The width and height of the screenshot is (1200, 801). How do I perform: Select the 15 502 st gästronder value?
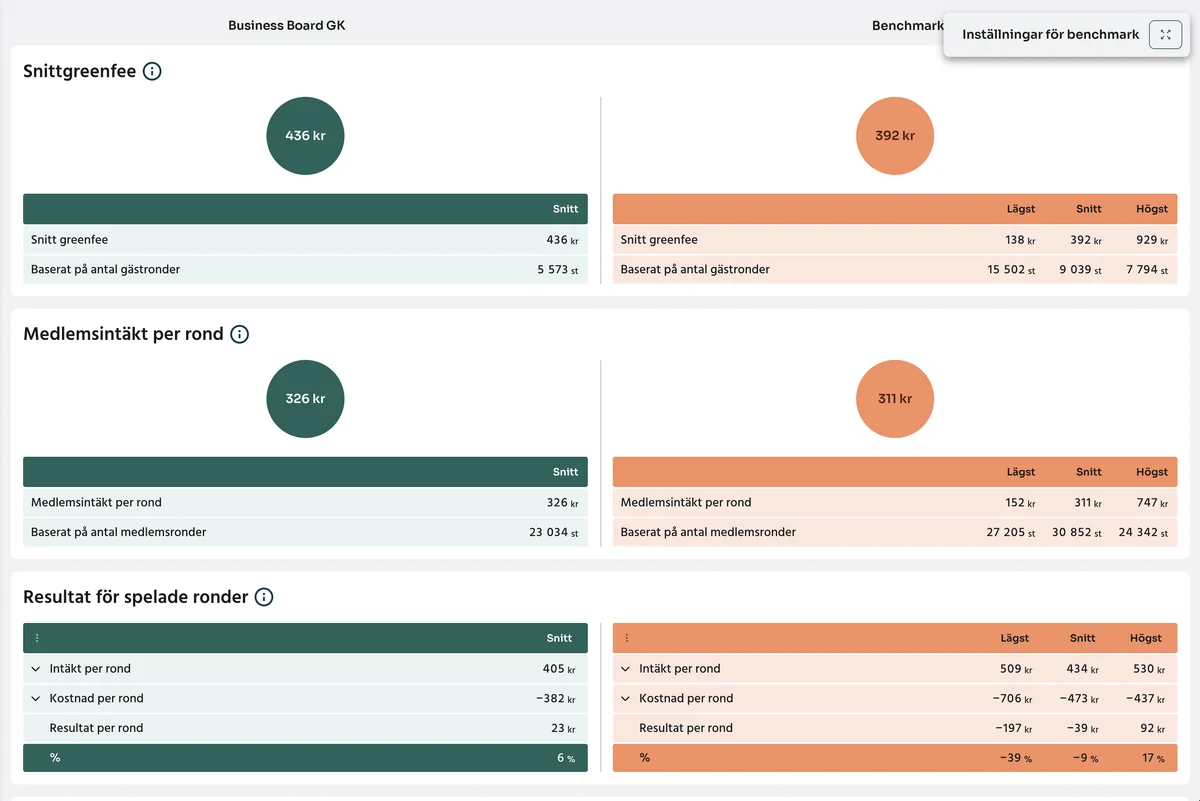pos(1011,270)
